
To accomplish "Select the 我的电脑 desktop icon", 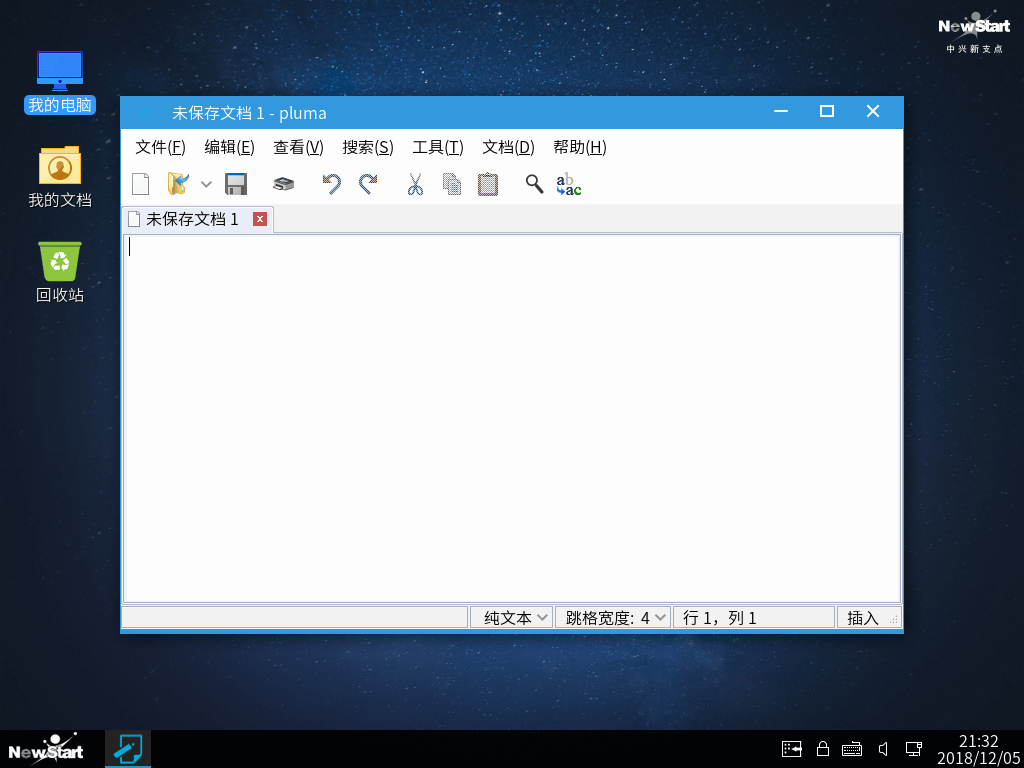I will (x=59, y=82).
